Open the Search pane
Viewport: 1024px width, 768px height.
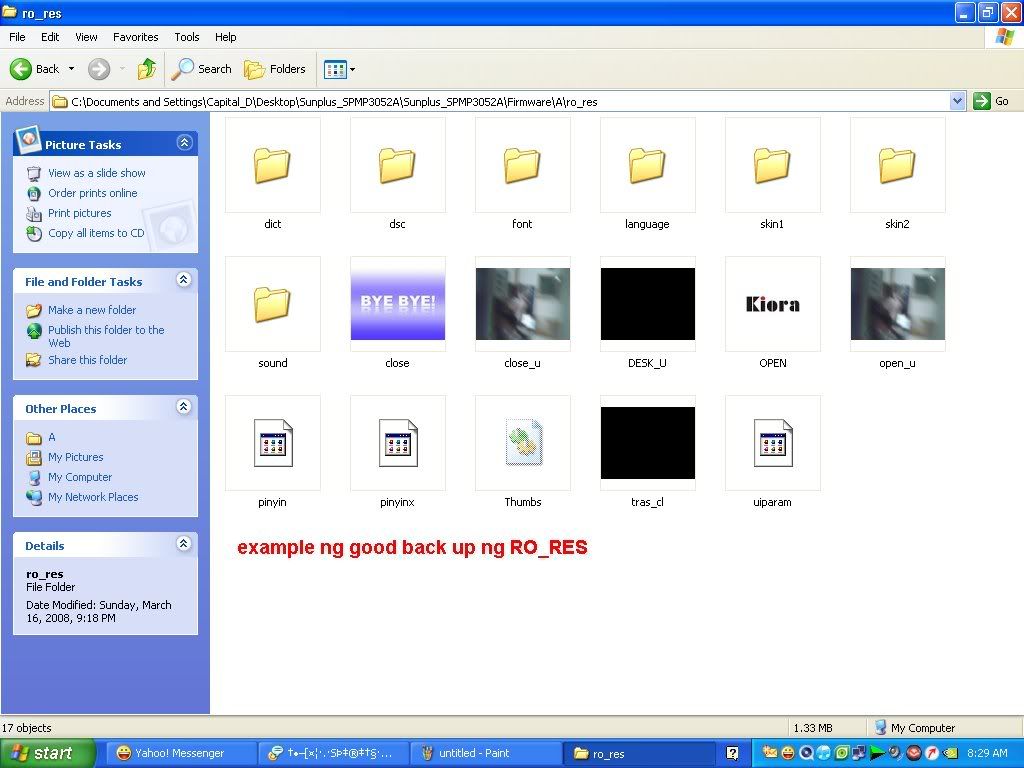point(202,69)
